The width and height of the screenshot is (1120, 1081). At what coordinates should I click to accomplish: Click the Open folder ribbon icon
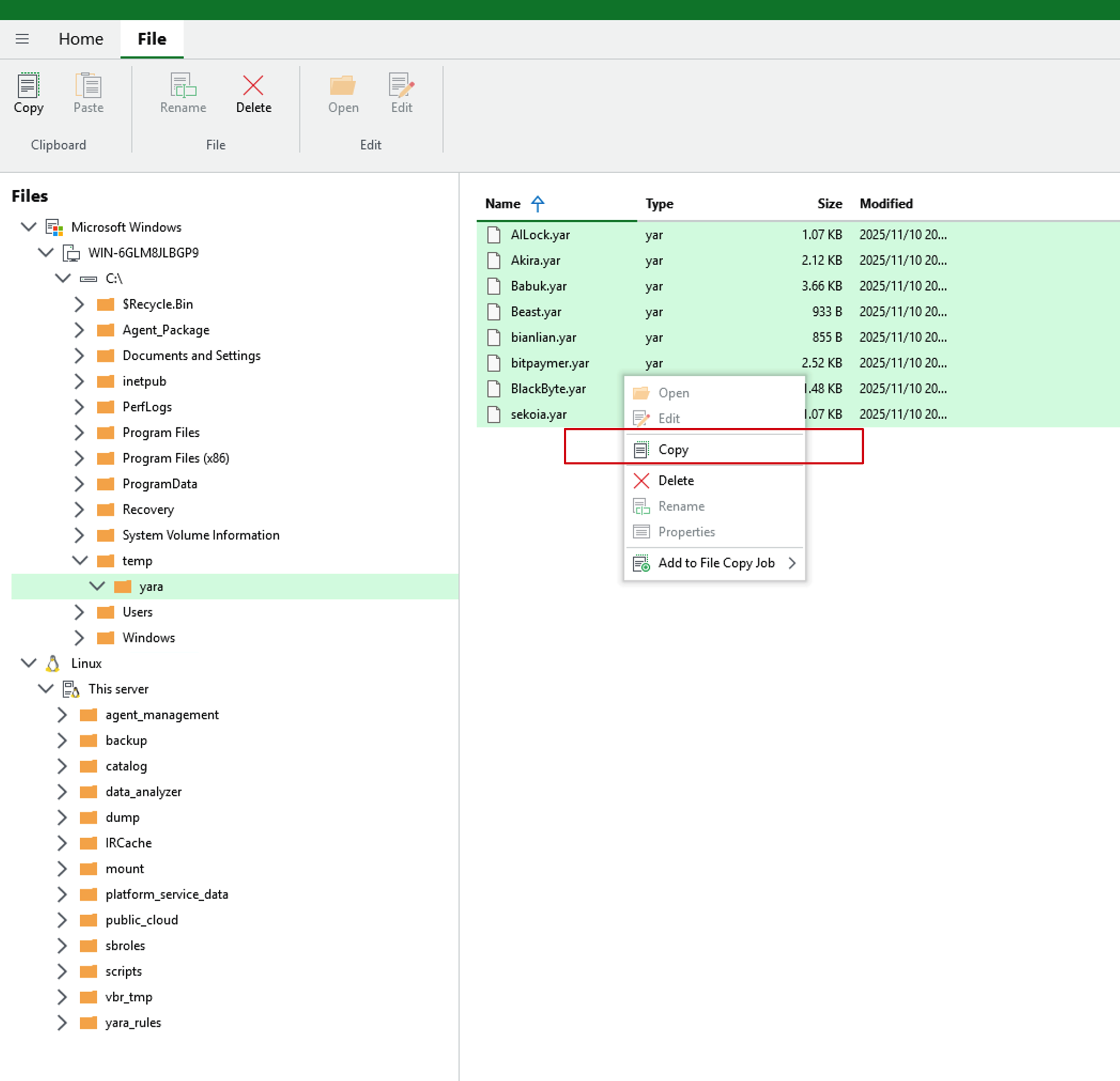(x=343, y=86)
